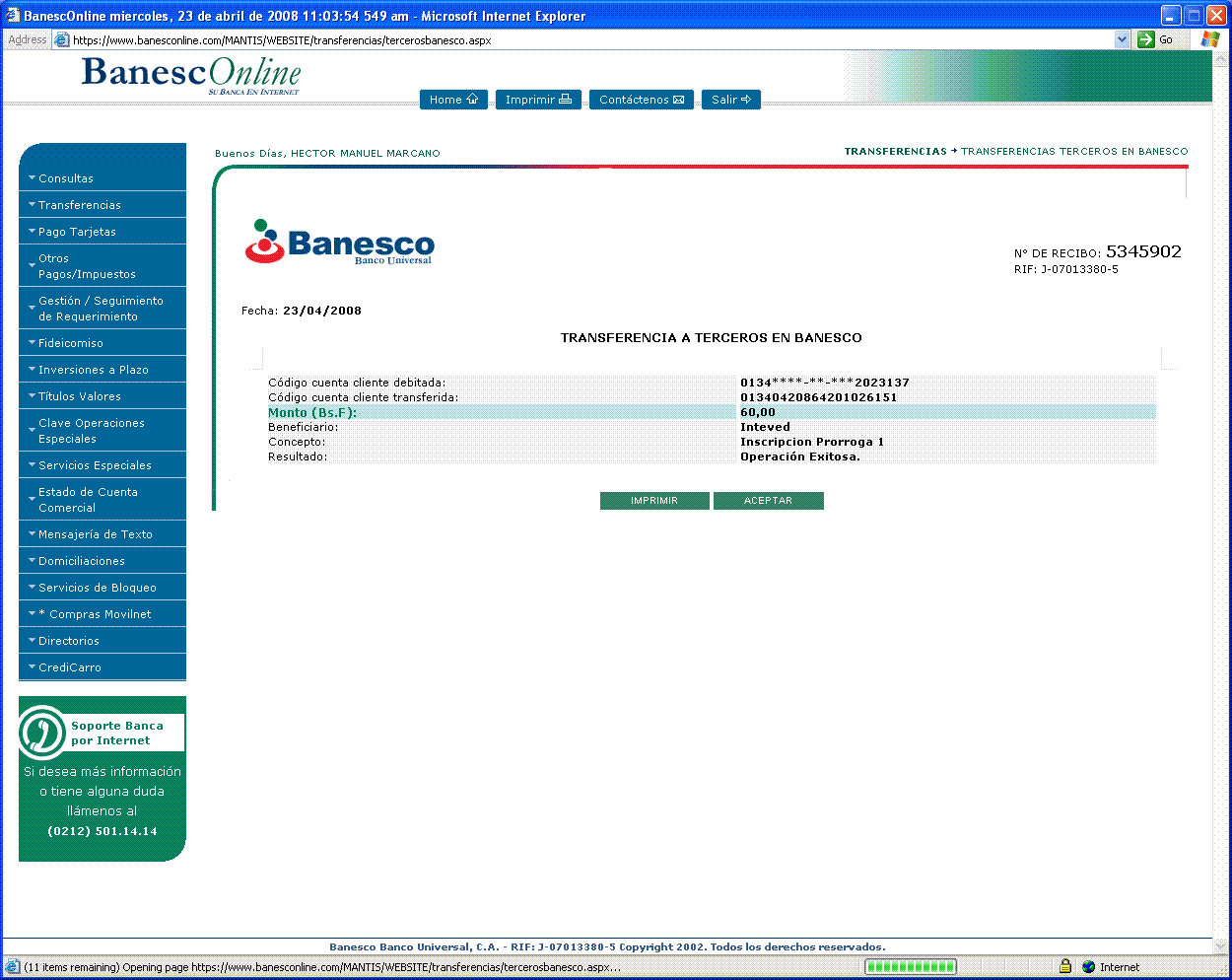Open the address bar dropdown arrow
This screenshot has height=980, width=1232.
point(1122,39)
